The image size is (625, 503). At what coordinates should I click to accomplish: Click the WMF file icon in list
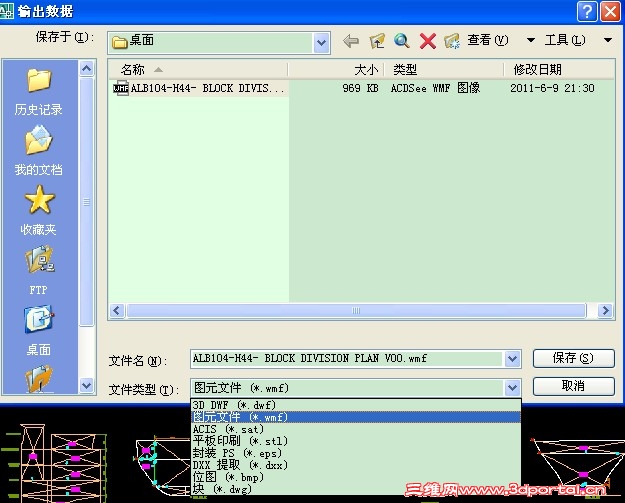coord(121,88)
